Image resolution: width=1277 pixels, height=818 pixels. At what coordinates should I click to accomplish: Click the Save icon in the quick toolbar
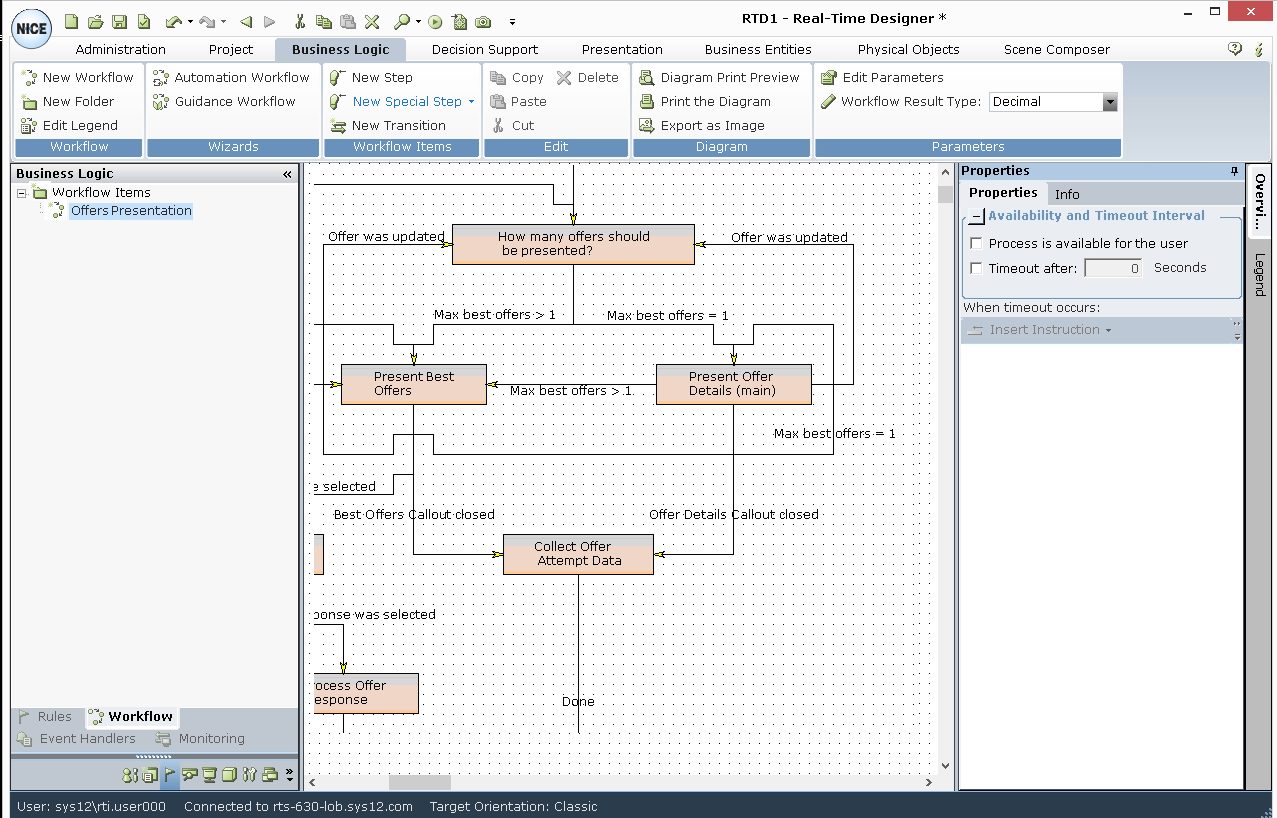point(119,21)
